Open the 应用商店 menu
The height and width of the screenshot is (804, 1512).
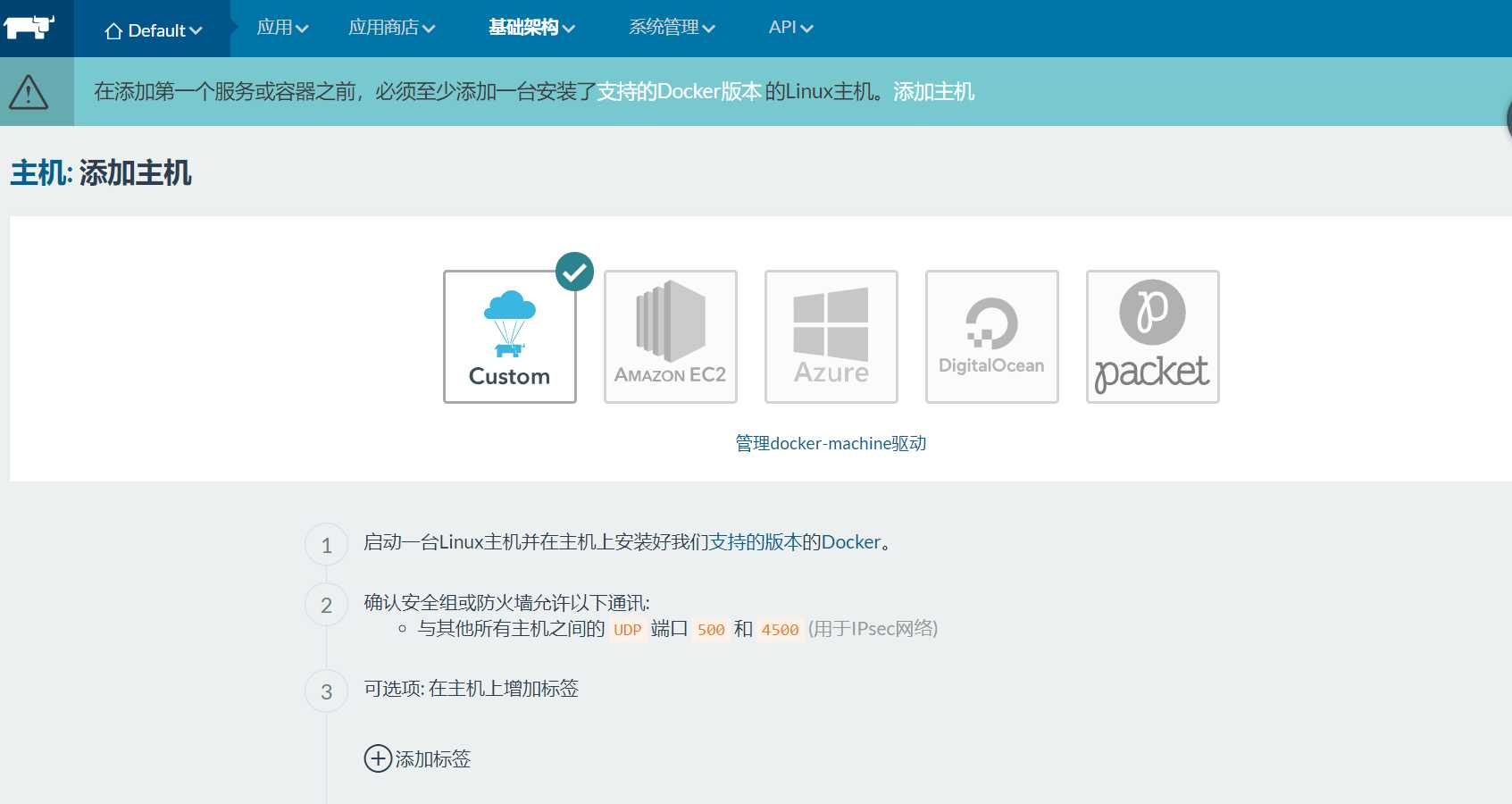391,28
